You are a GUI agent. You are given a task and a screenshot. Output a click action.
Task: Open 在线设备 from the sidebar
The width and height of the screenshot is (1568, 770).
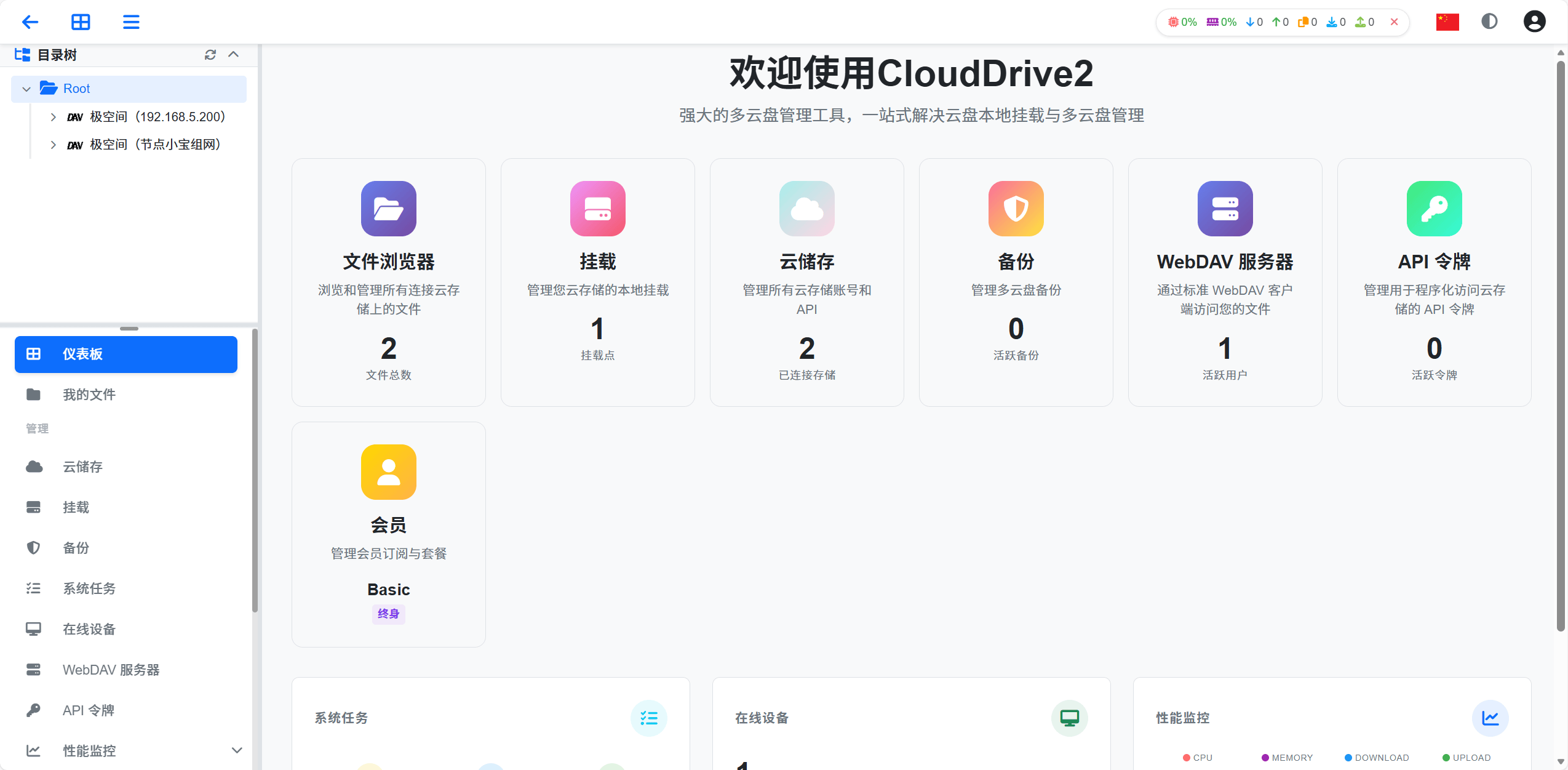[x=90, y=629]
